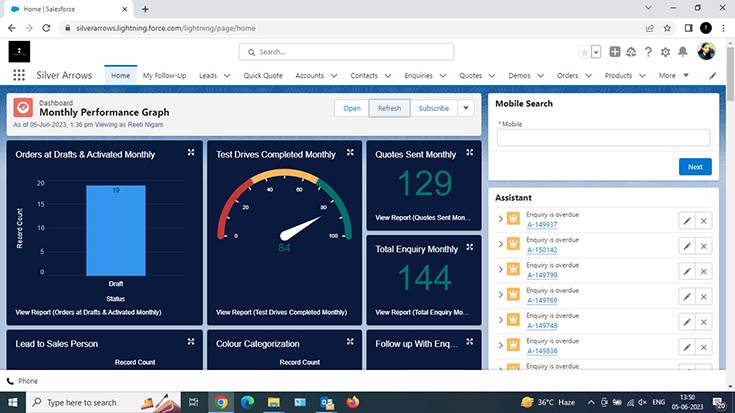Dismiss the overdue enquiry A-149836
This screenshot has height=413, width=735.
(x=704, y=347)
